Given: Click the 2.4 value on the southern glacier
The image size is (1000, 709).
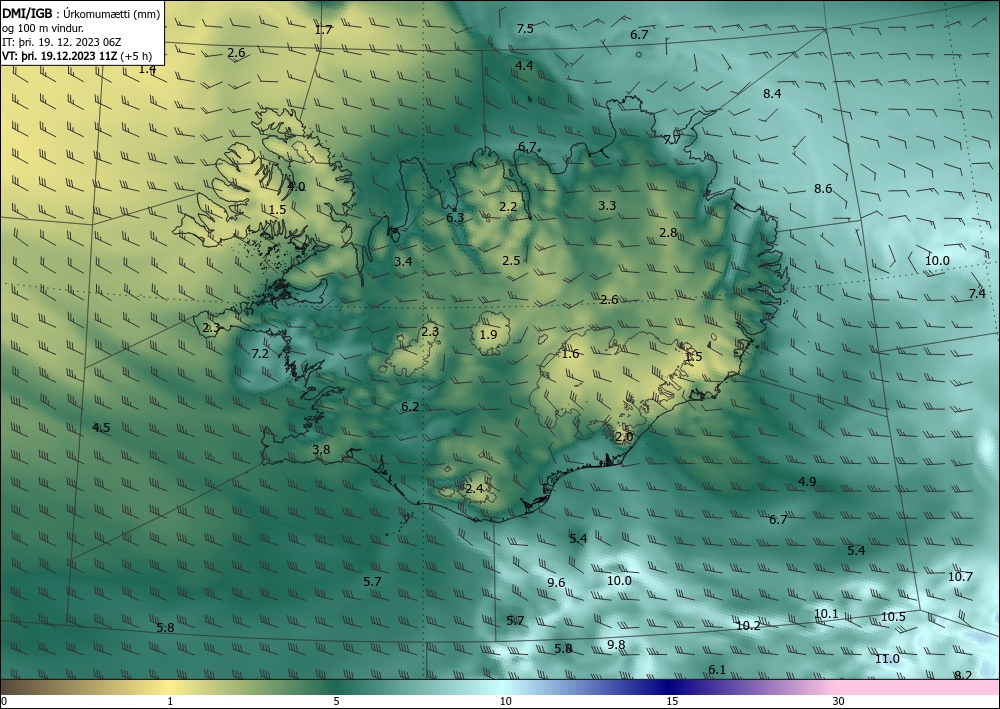Looking at the screenshot, I should (x=474, y=489).
